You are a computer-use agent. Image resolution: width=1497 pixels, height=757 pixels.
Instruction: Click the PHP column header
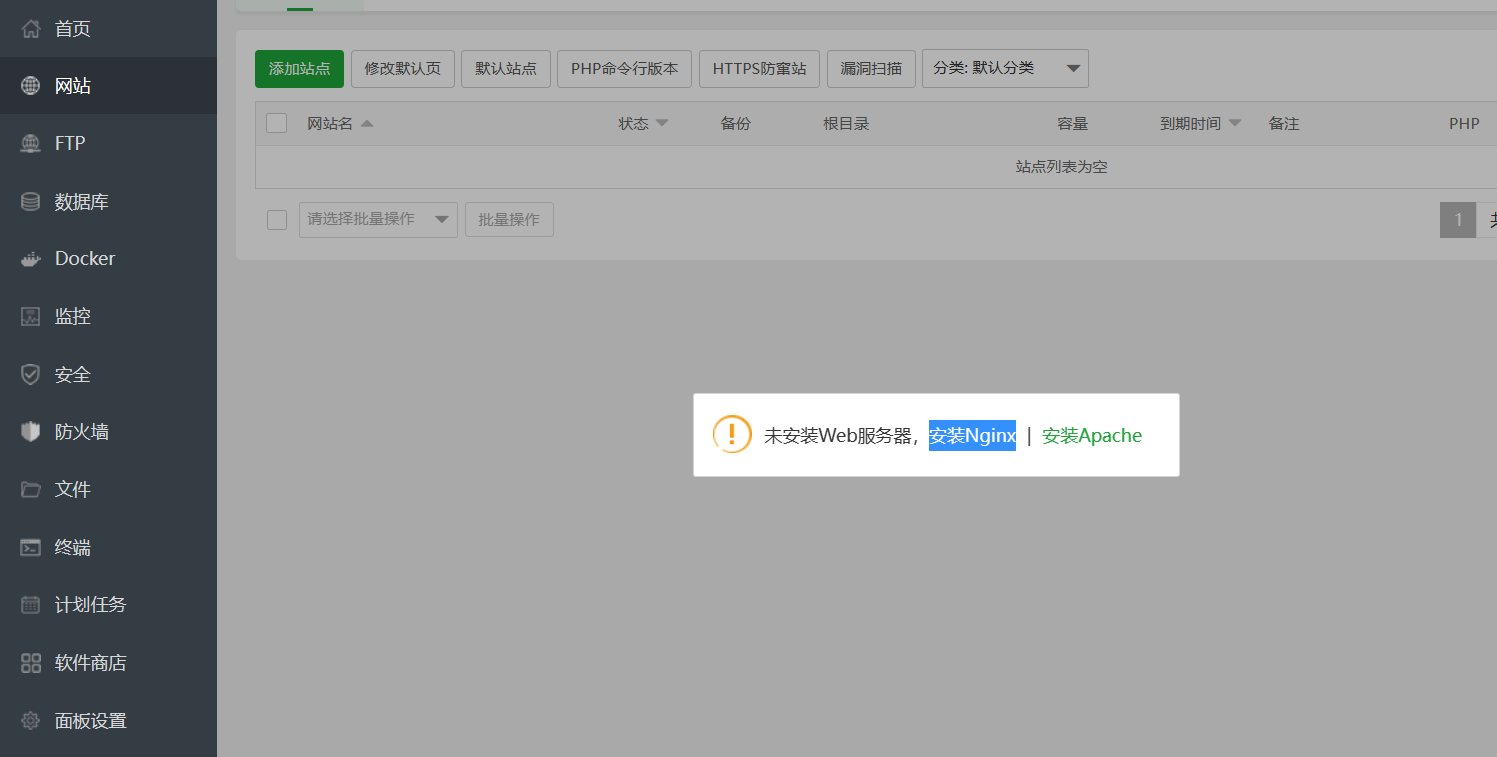1464,123
